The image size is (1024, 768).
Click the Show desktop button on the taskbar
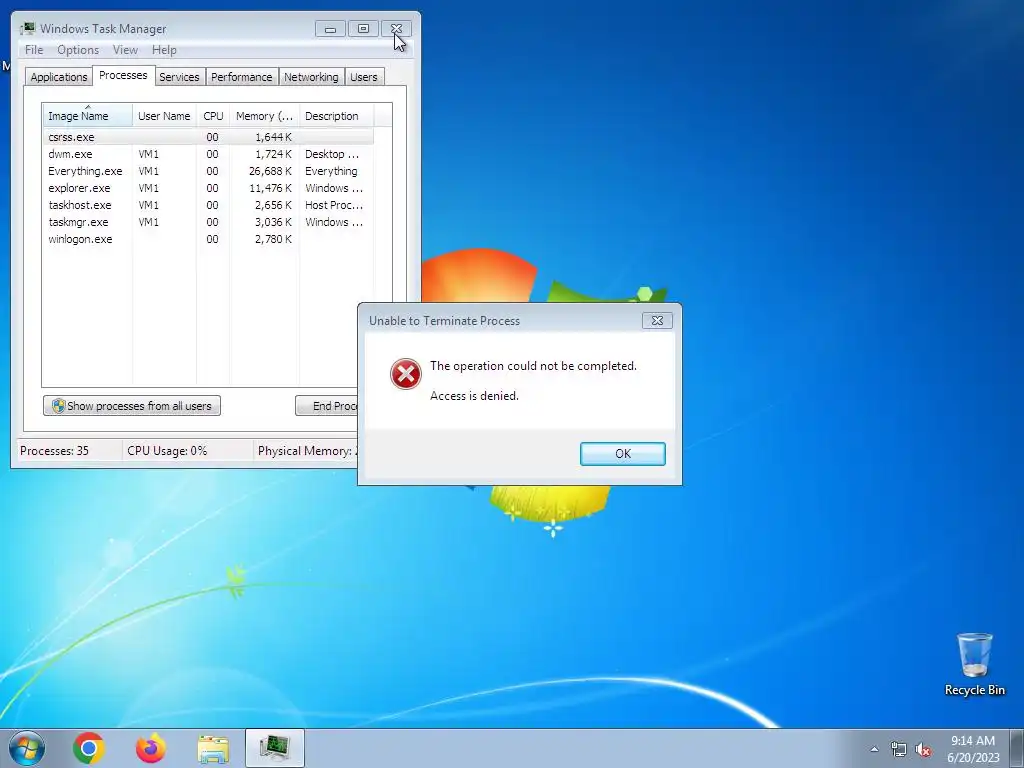[1017, 748]
